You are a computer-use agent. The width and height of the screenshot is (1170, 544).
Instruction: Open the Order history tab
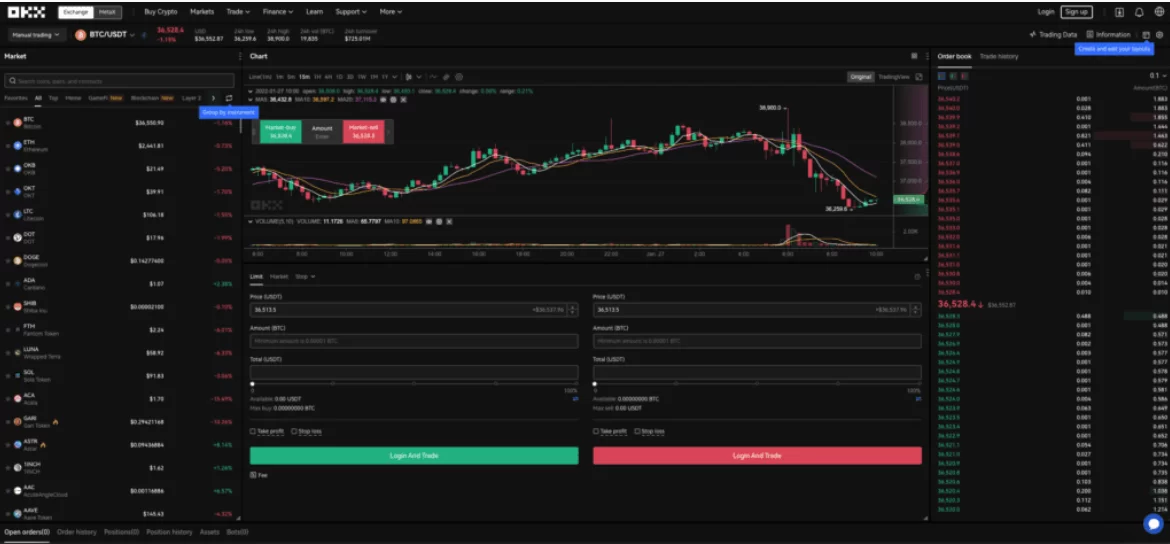pyautogui.click(x=77, y=532)
